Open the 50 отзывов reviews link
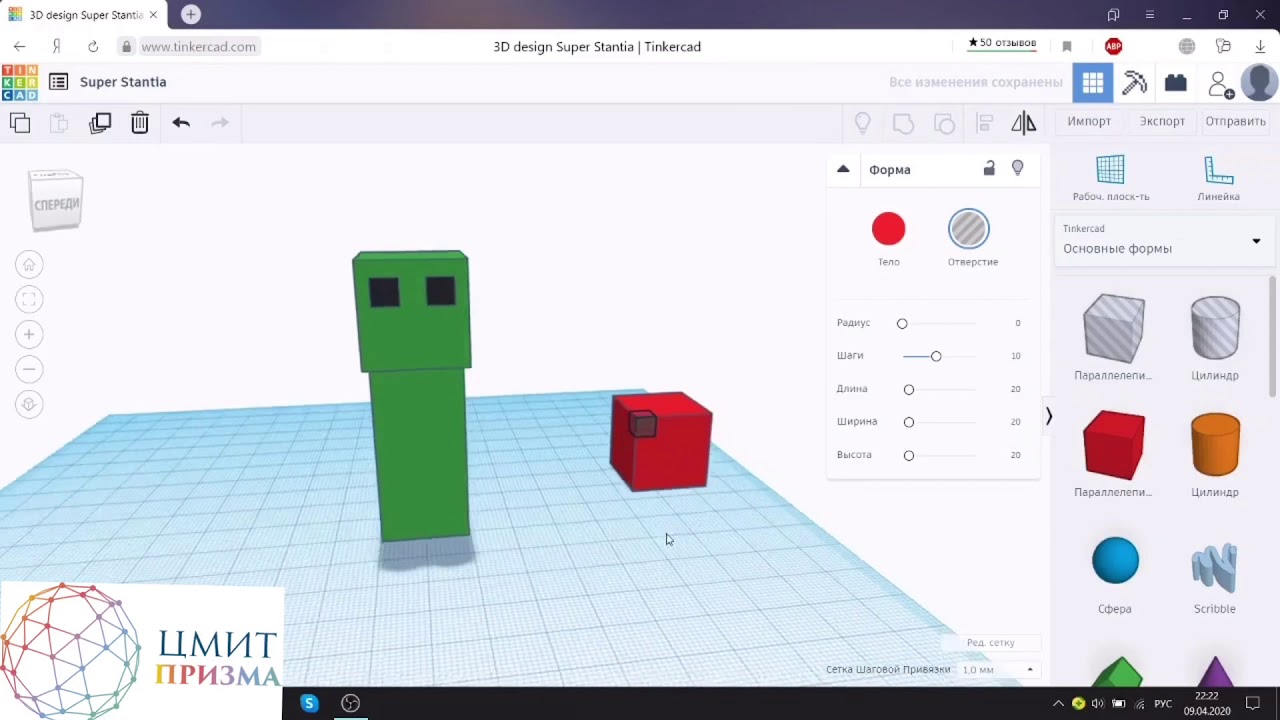The height and width of the screenshot is (720, 1280). coord(1002,43)
